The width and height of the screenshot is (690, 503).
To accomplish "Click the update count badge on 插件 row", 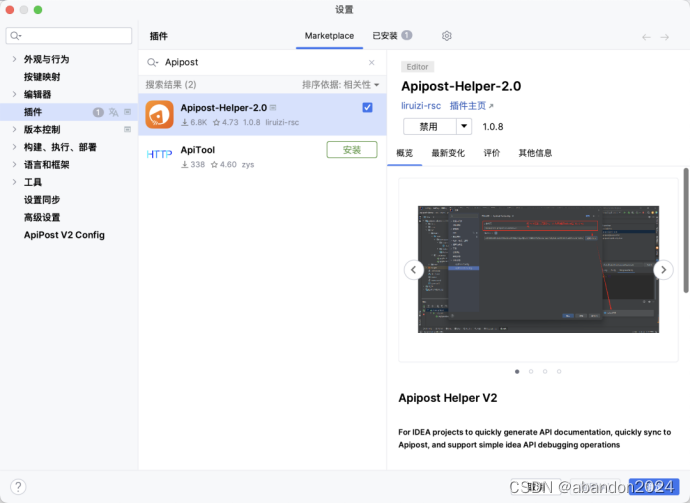I will (98, 112).
